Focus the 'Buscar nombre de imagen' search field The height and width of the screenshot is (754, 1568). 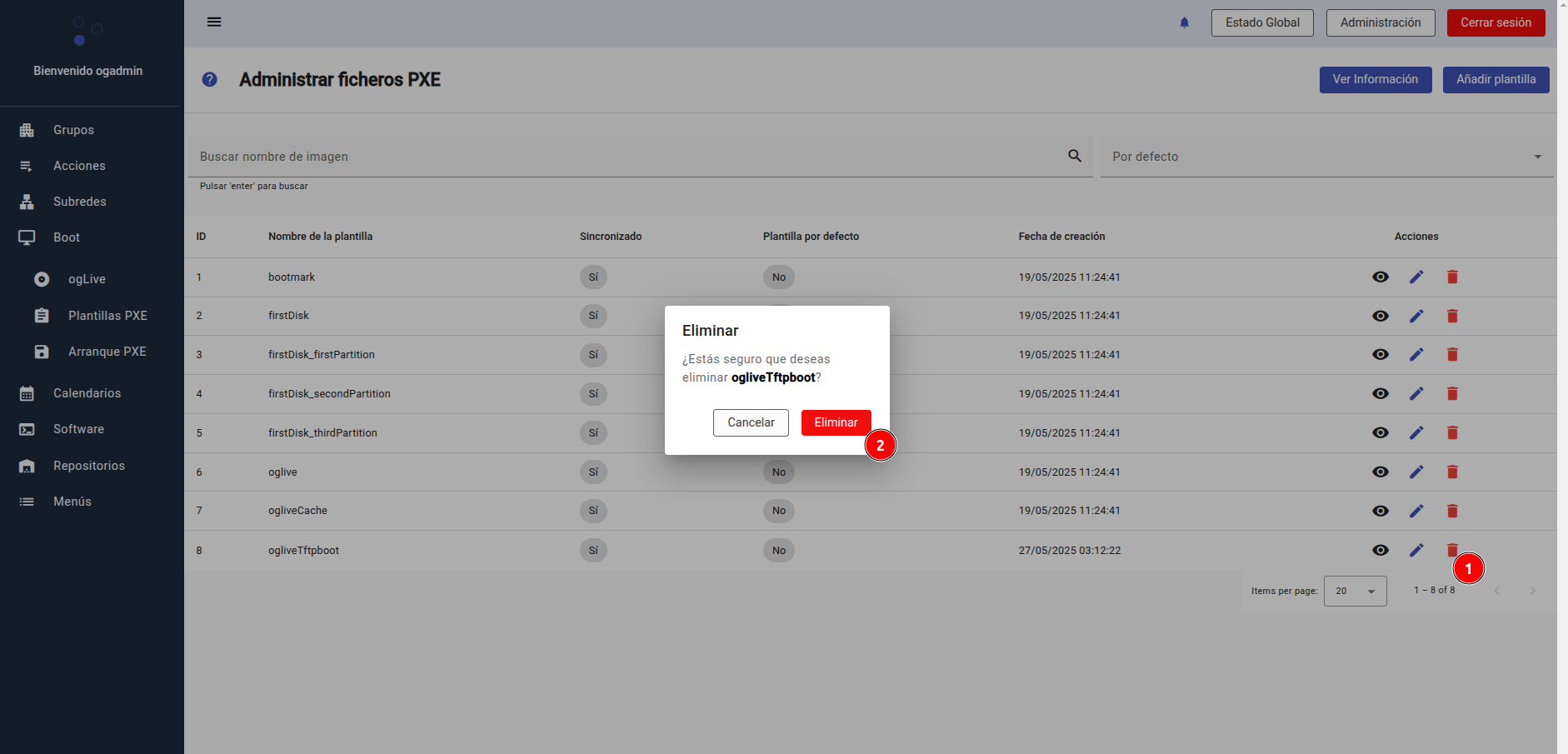[x=625, y=157]
